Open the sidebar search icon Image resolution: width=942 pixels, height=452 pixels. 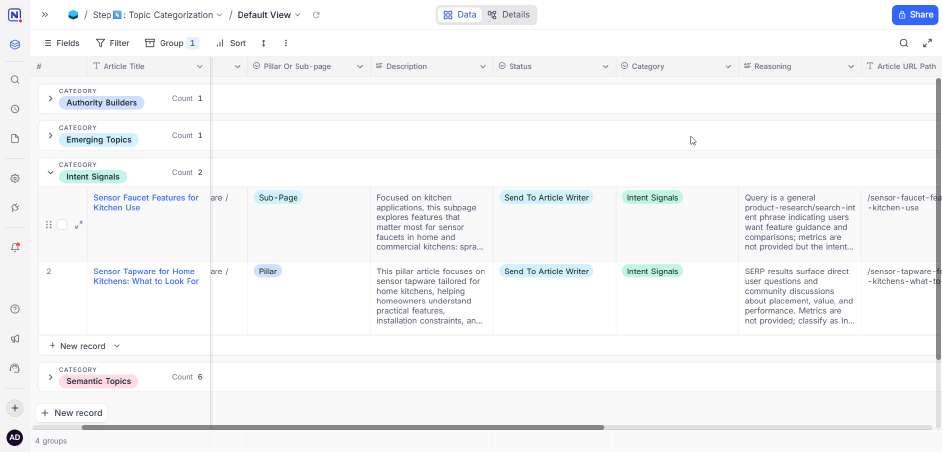(x=15, y=79)
